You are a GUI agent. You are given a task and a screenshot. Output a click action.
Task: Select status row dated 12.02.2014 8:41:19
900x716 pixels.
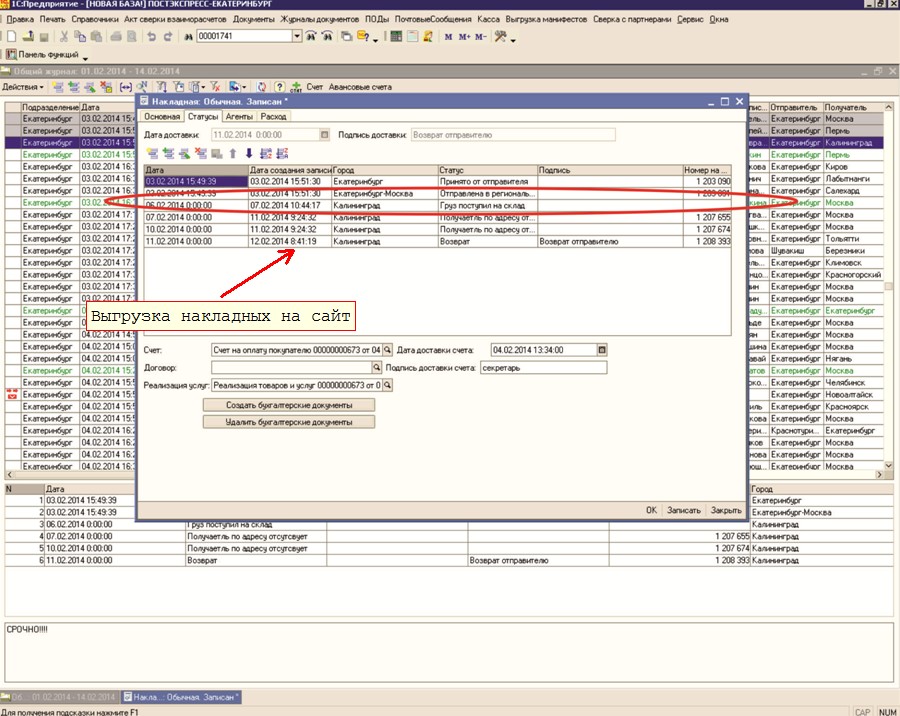437,242
